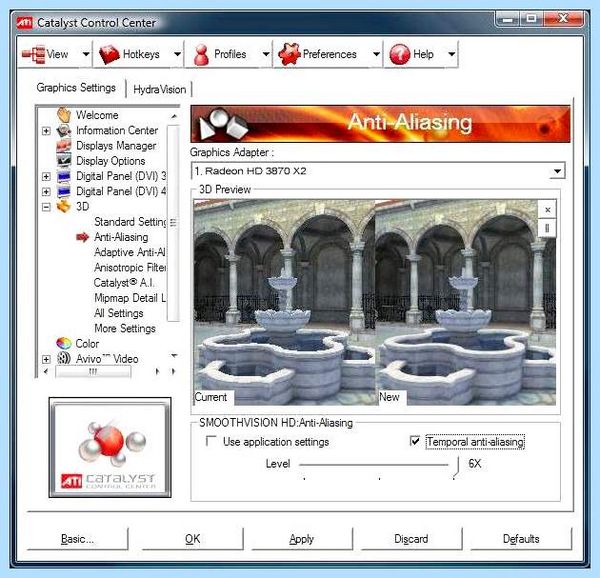Click tree vertical scrollbar up arrow
600x578 pixels.
pos(174,116)
